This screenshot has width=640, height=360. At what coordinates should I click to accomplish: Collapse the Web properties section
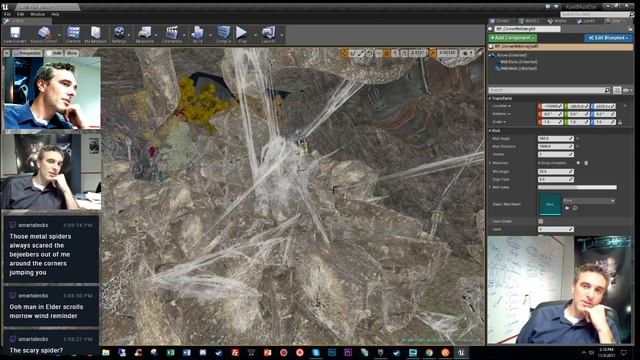(490, 131)
